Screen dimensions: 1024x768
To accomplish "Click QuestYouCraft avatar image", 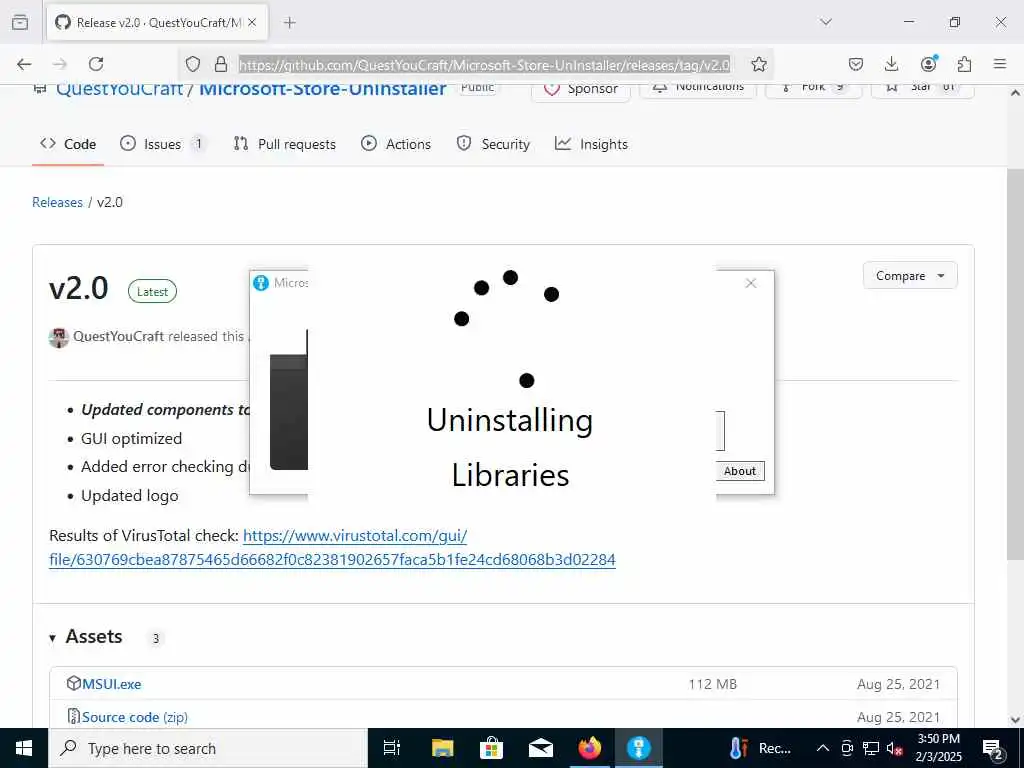I will pos(59,337).
